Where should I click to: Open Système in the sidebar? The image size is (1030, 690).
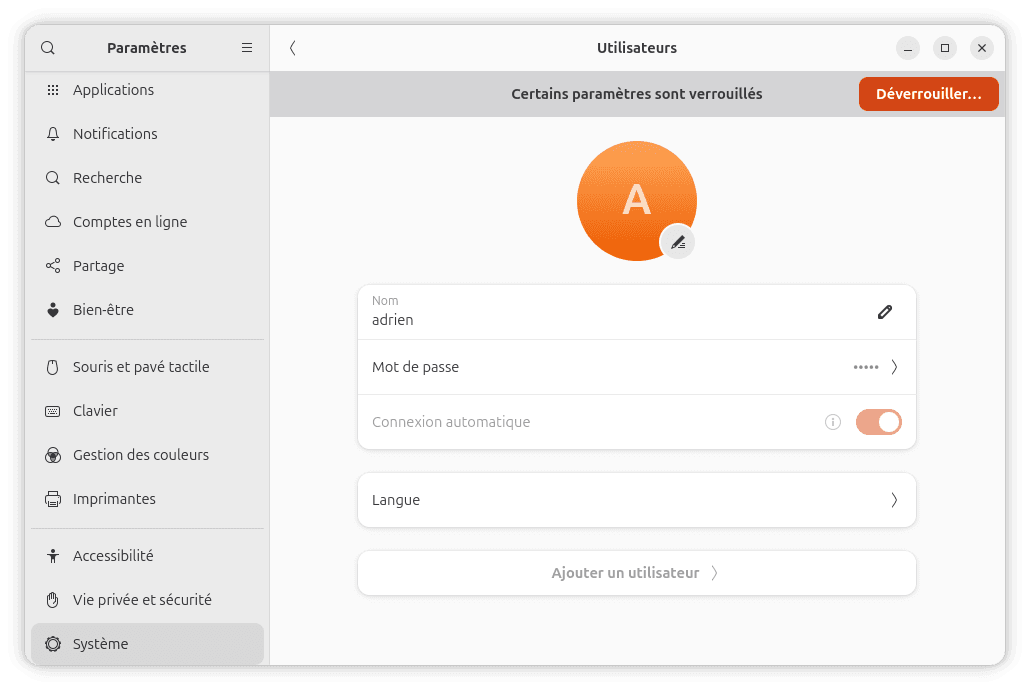point(147,644)
